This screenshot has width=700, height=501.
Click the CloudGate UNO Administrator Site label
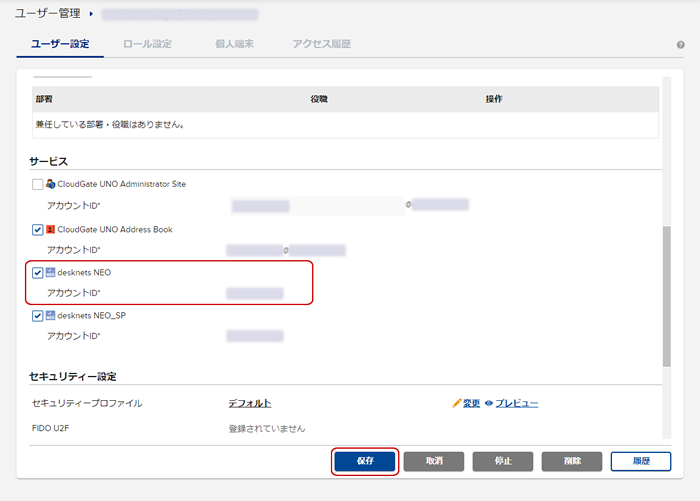[x=121, y=184]
